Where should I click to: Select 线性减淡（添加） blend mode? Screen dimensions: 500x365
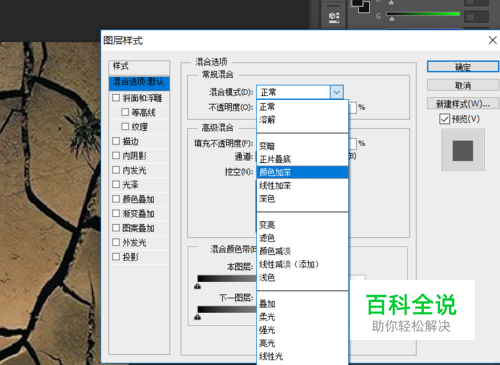point(302,264)
